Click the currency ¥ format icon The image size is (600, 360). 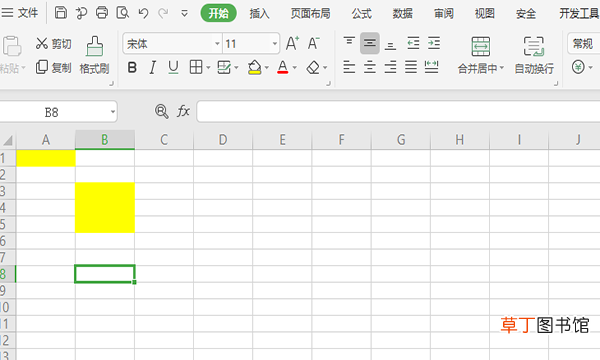(x=578, y=67)
